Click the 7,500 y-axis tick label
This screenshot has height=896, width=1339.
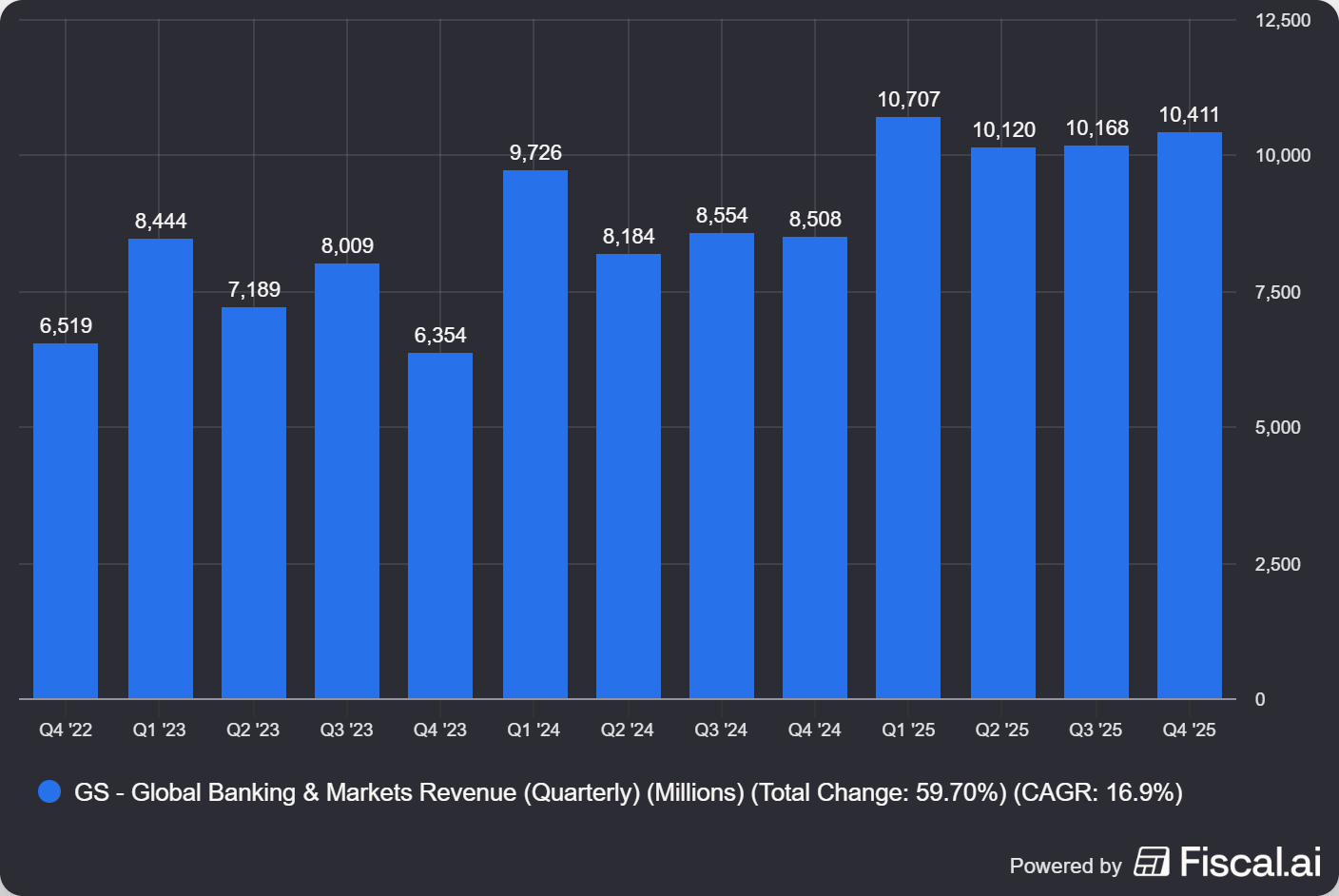pyautogui.click(x=1278, y=292)
